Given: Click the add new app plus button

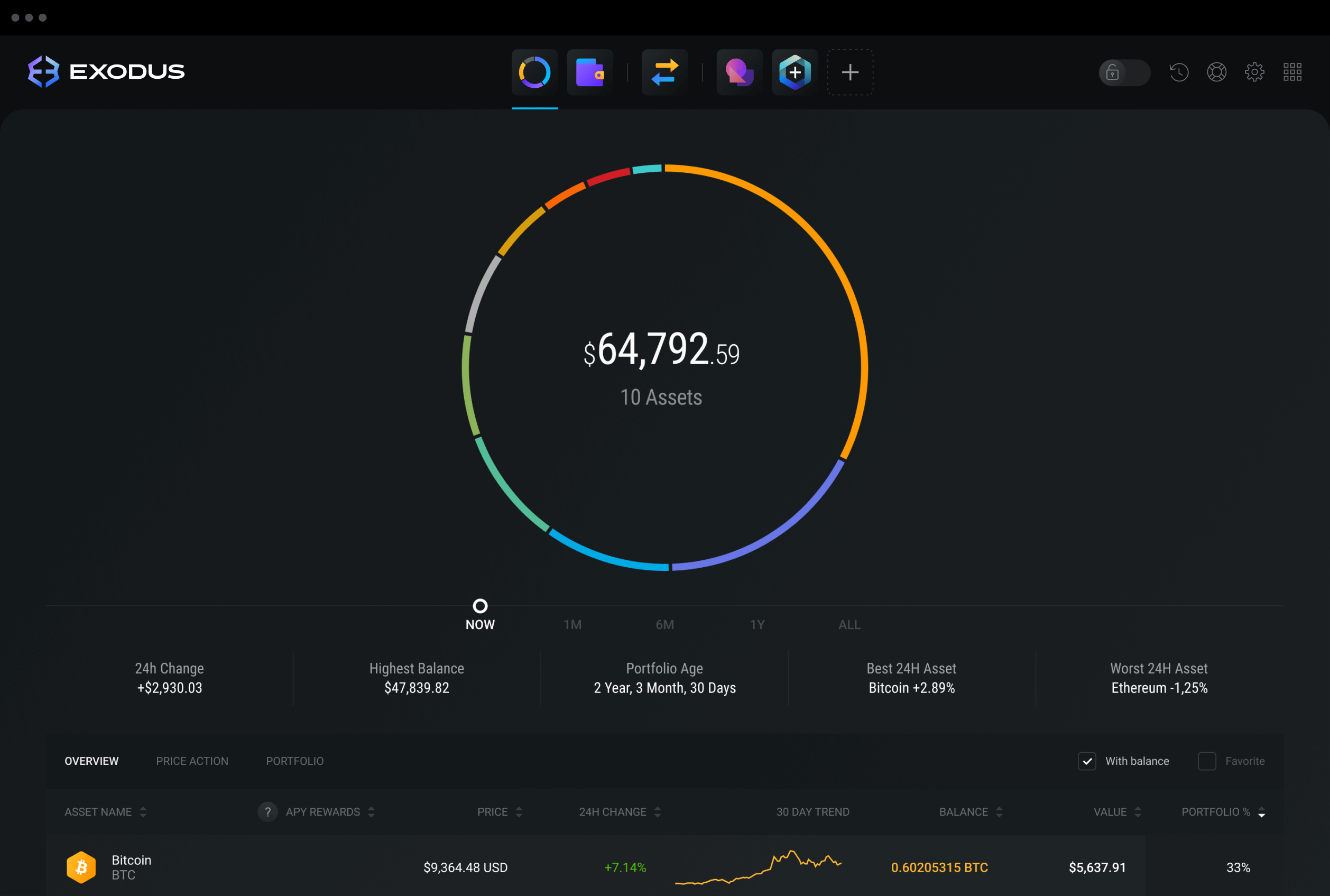Looking at the screenshot, I should point(850,72).
